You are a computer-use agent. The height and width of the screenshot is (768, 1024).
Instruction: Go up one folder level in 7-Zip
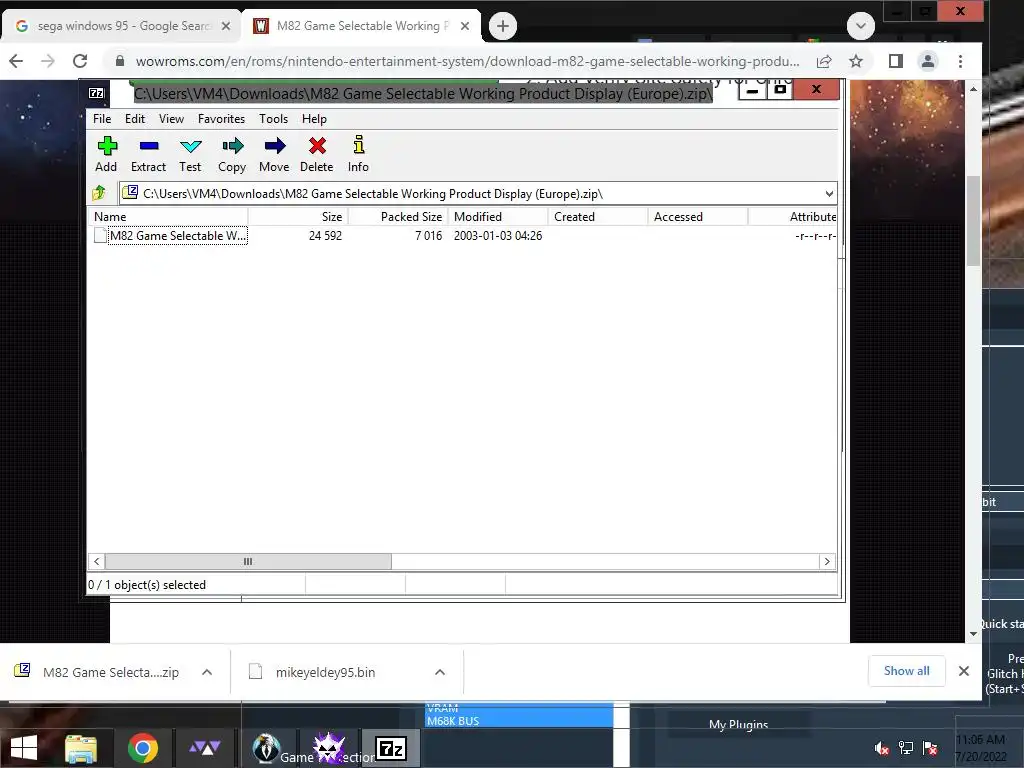pos(99,193)
